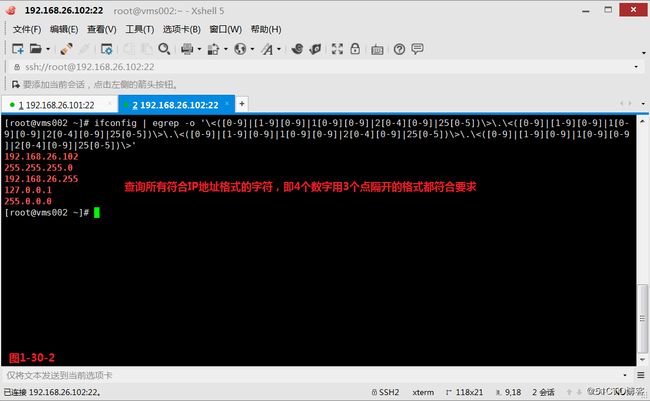
Task: Click the 9,18 cursor position indicator
Action: click(509, 392)
